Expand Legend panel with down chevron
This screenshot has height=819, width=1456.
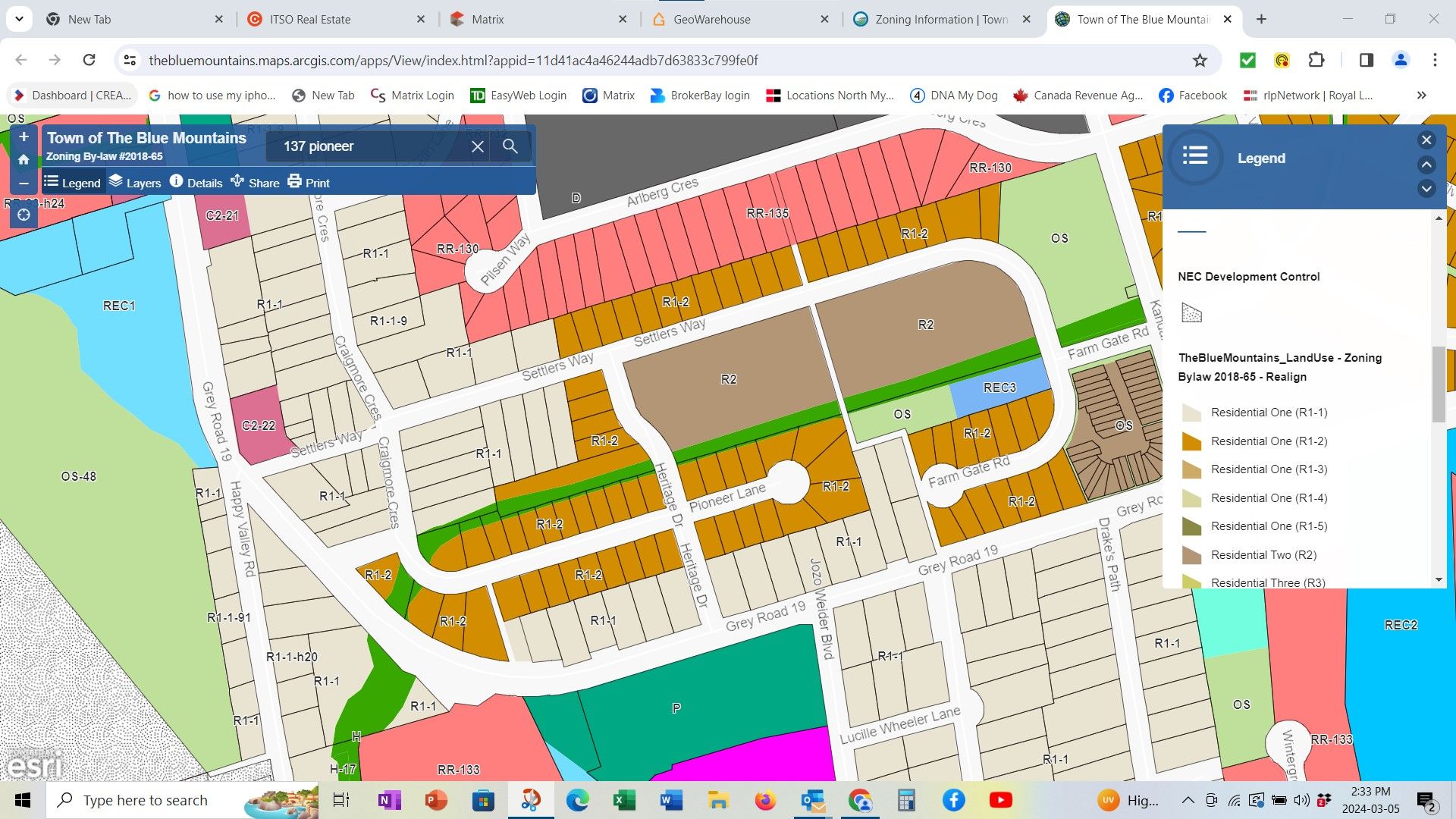pos(1426,189)
